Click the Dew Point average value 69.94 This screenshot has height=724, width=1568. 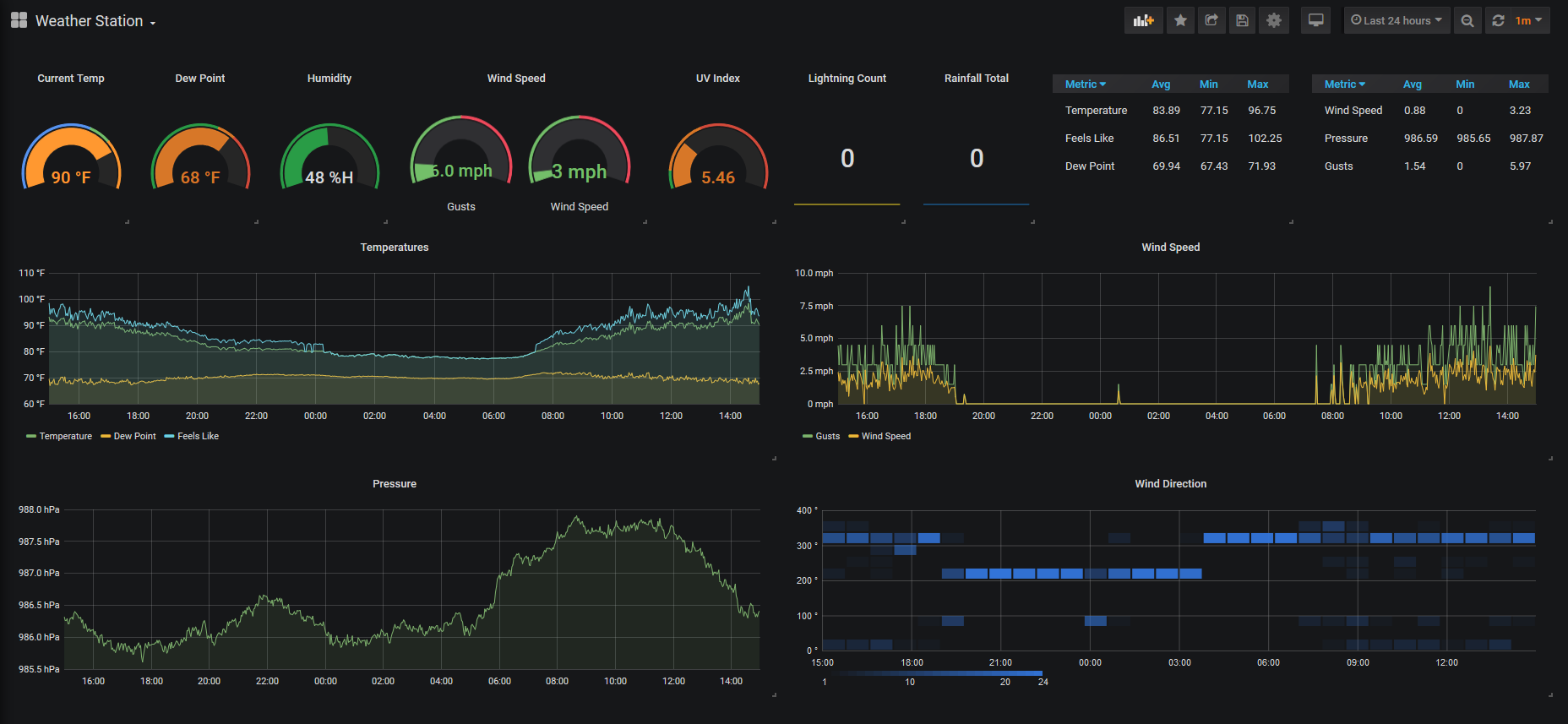pyautogui.click(x=1167, y=166)
